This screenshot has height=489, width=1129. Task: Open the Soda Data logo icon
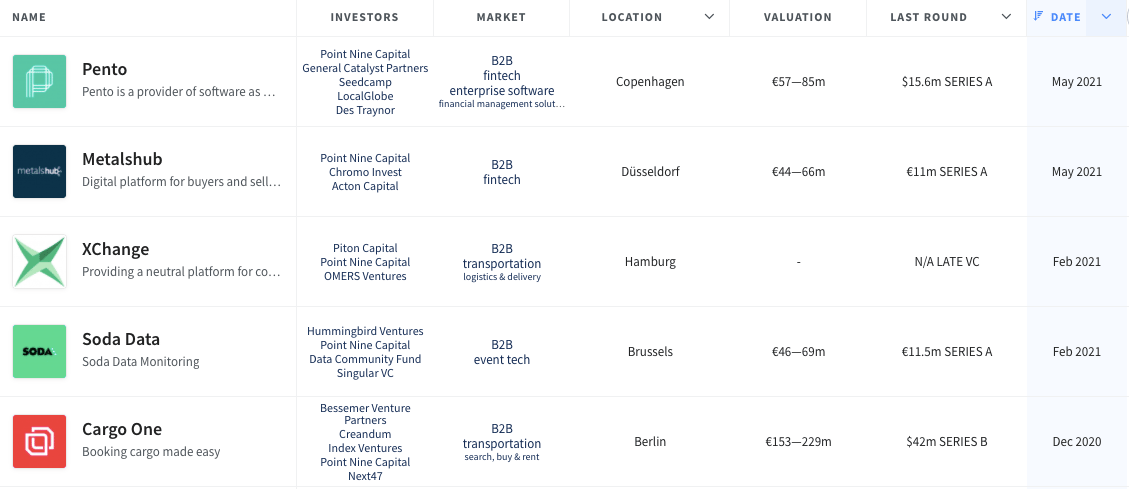coord(40,351)
